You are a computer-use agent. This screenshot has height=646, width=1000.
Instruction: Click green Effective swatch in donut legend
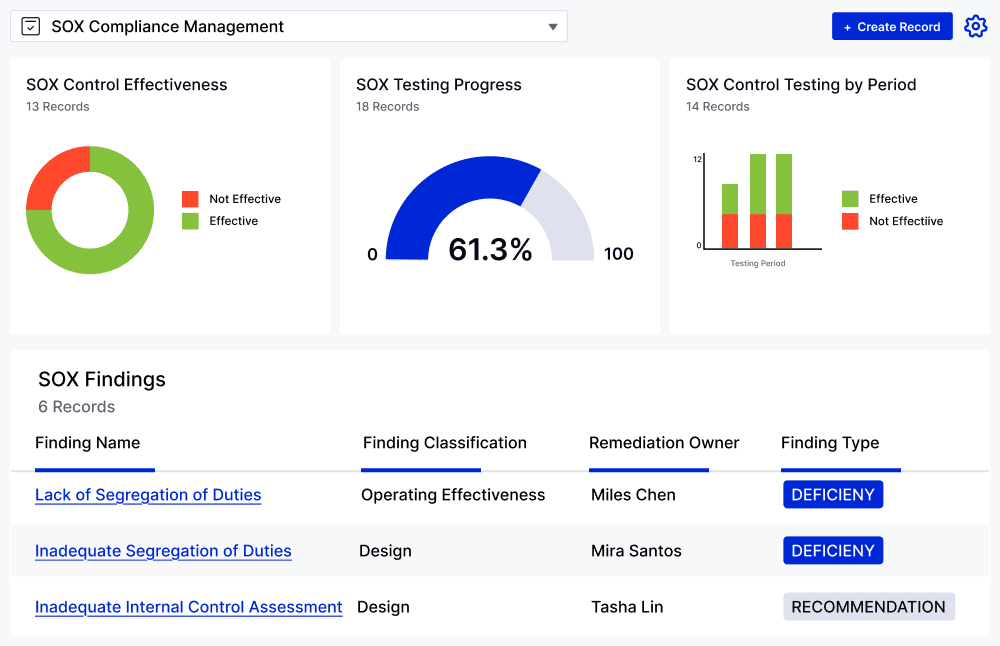click(x=190, y=221)
